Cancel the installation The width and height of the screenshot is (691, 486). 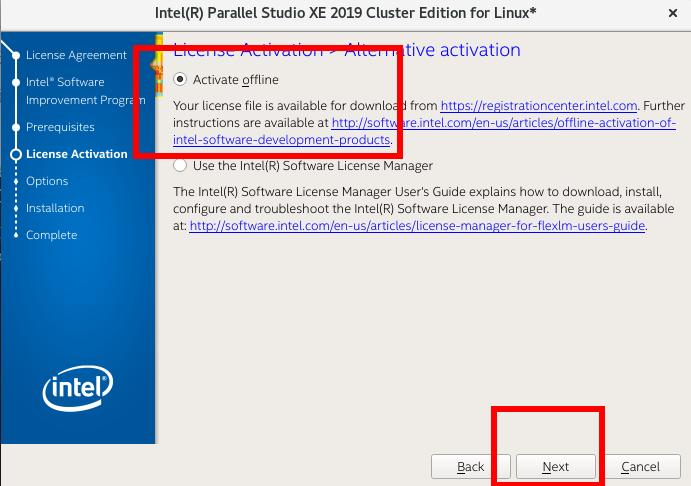click(x=640, y=467)
